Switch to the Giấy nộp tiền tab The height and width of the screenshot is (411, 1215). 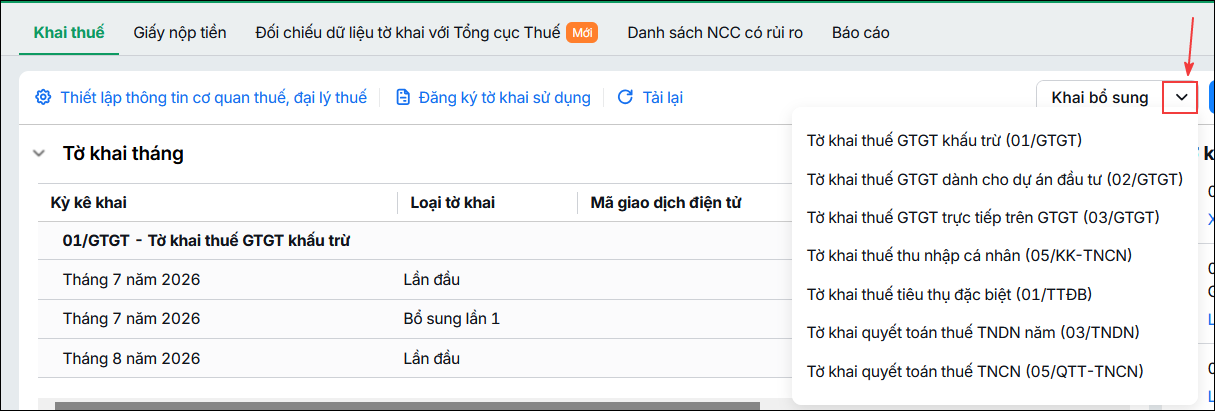pyautogui.click(x=179, y=32)
